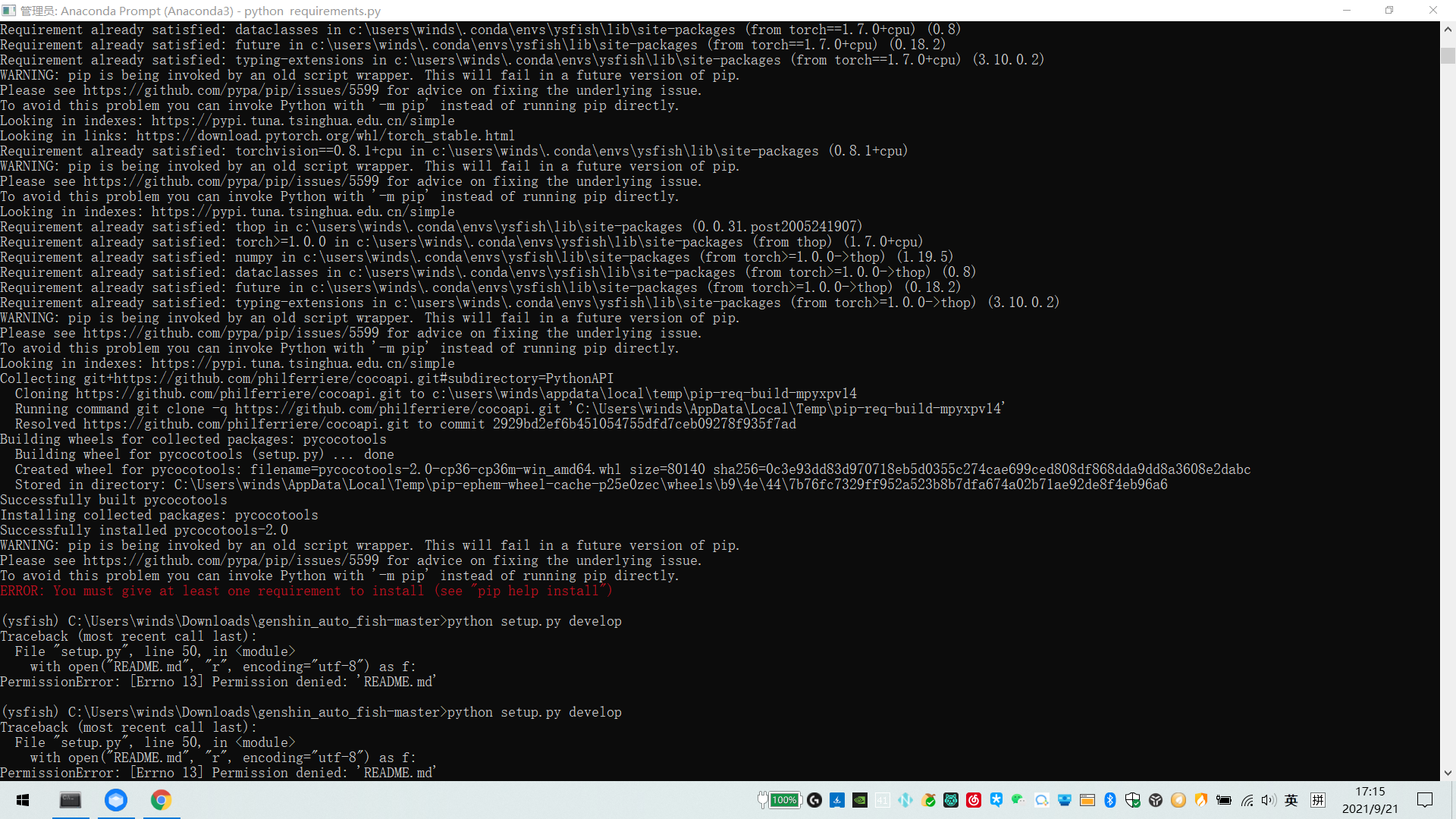
Task: Open the notification action center icon
Action: (1425, 800)
